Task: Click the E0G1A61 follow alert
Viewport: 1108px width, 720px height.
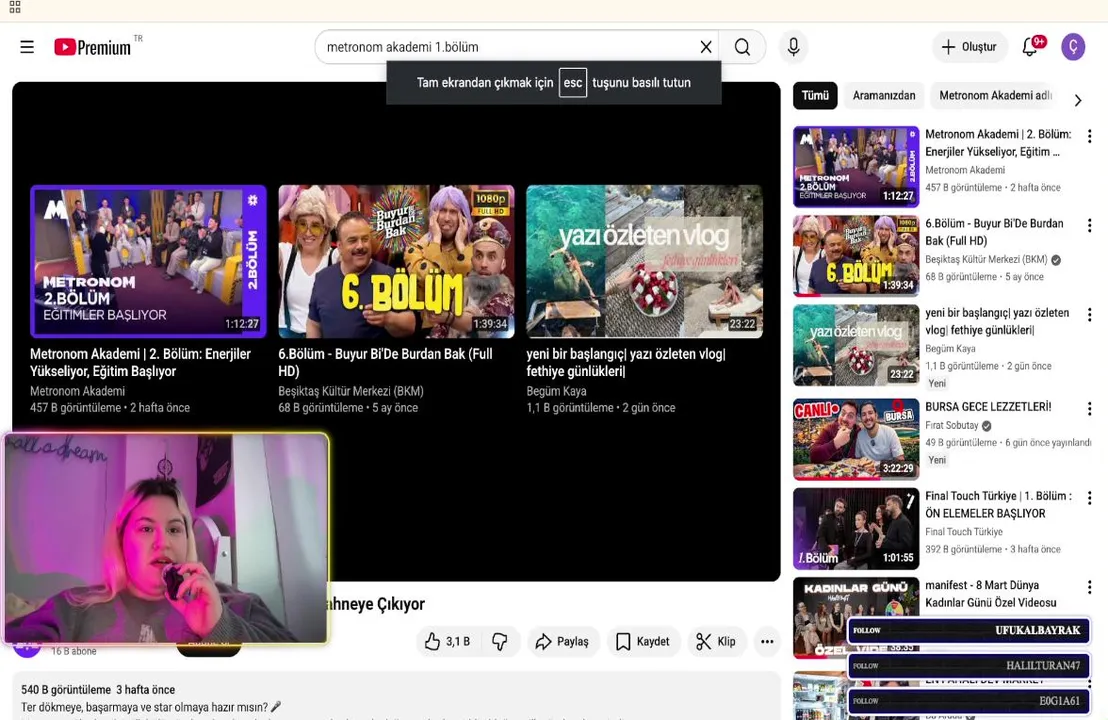Action: pos(968,701)
